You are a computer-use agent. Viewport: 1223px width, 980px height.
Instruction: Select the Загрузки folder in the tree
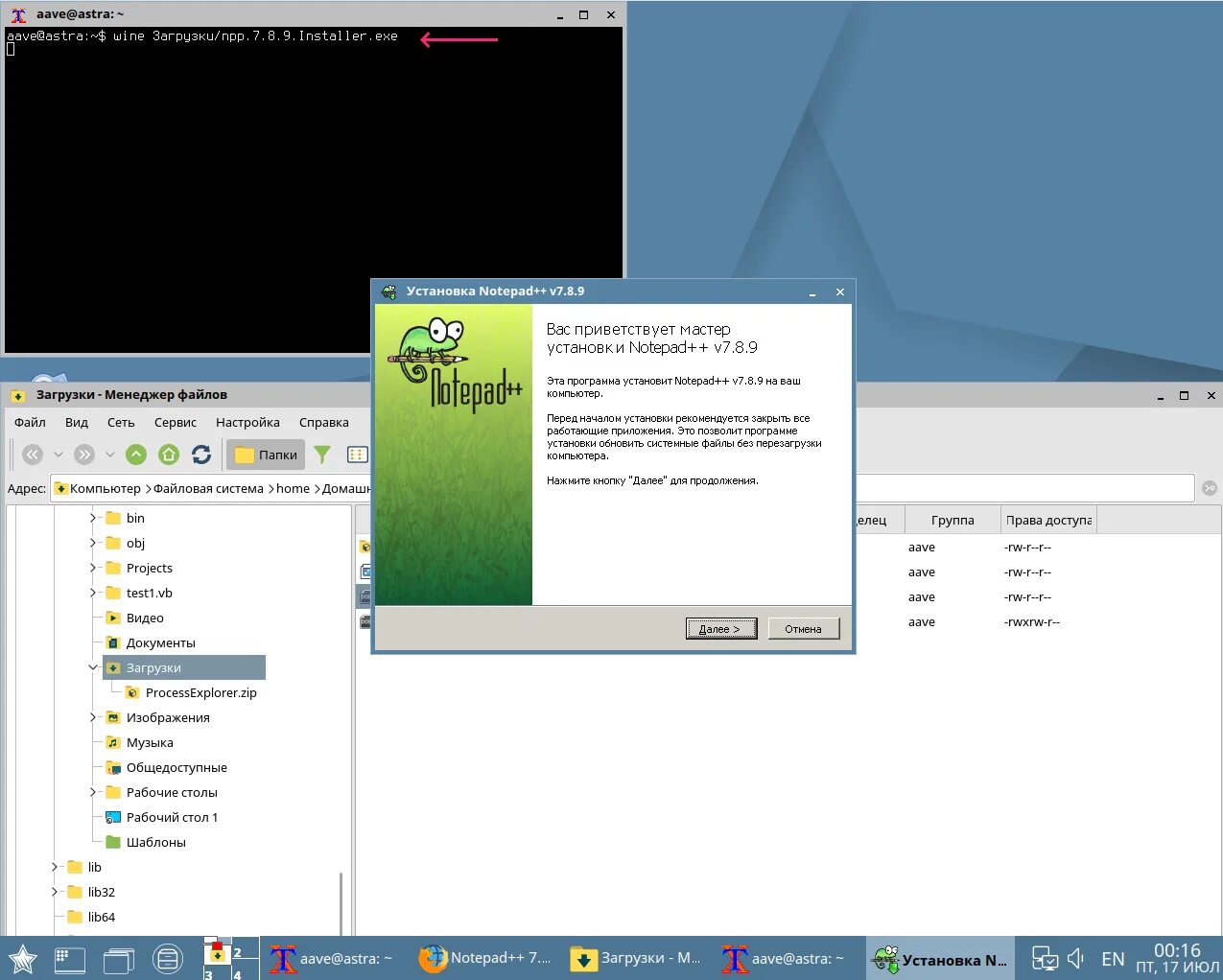point(184,667)
